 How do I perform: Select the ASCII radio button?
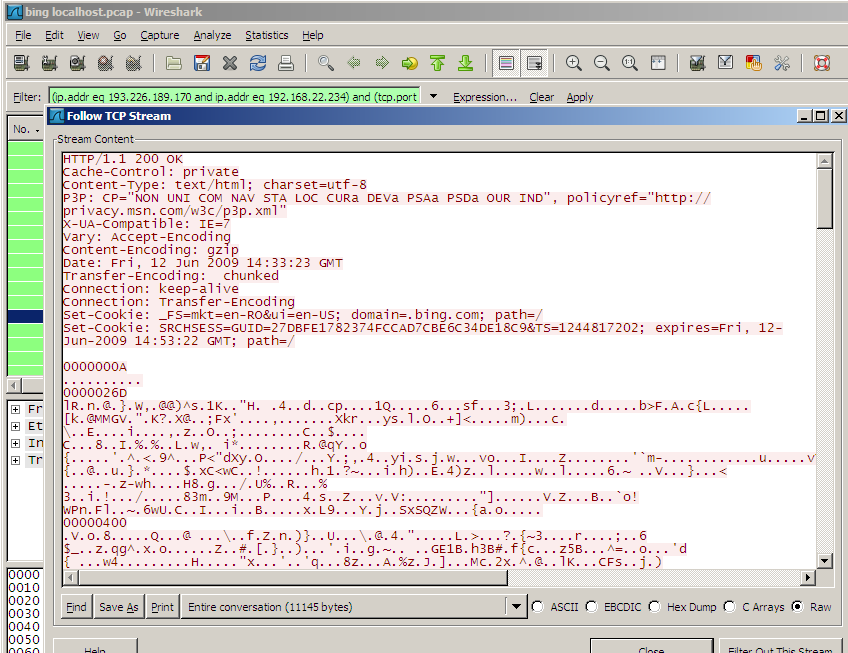pyautogui.click(x=539, y=606)
